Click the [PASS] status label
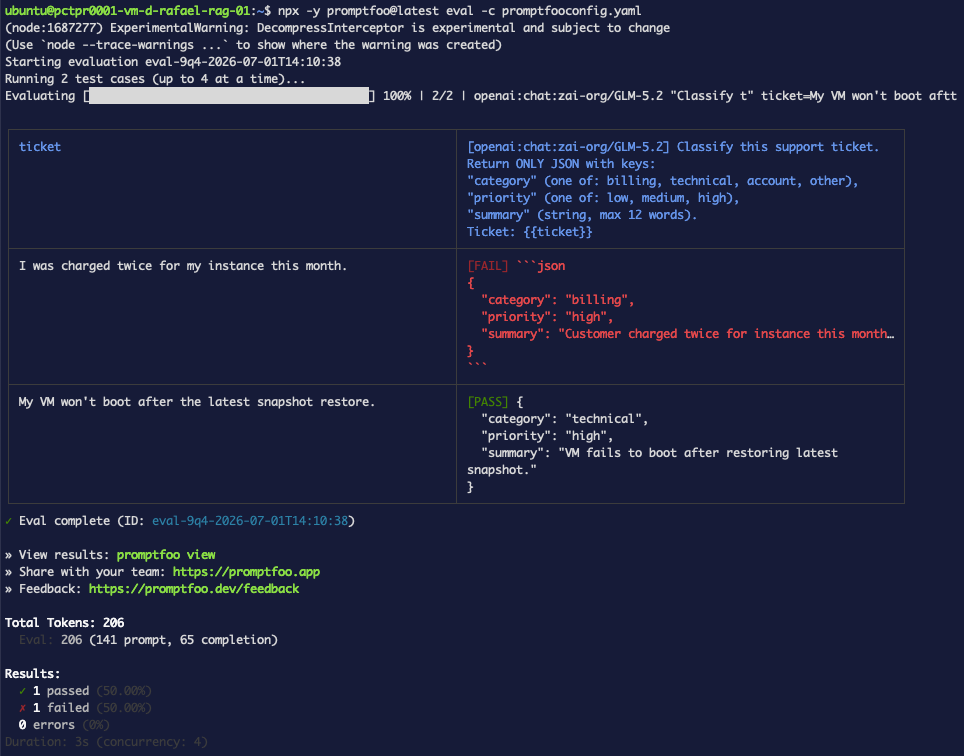Viewport: 964px width, 756px height. coord(488,401)
